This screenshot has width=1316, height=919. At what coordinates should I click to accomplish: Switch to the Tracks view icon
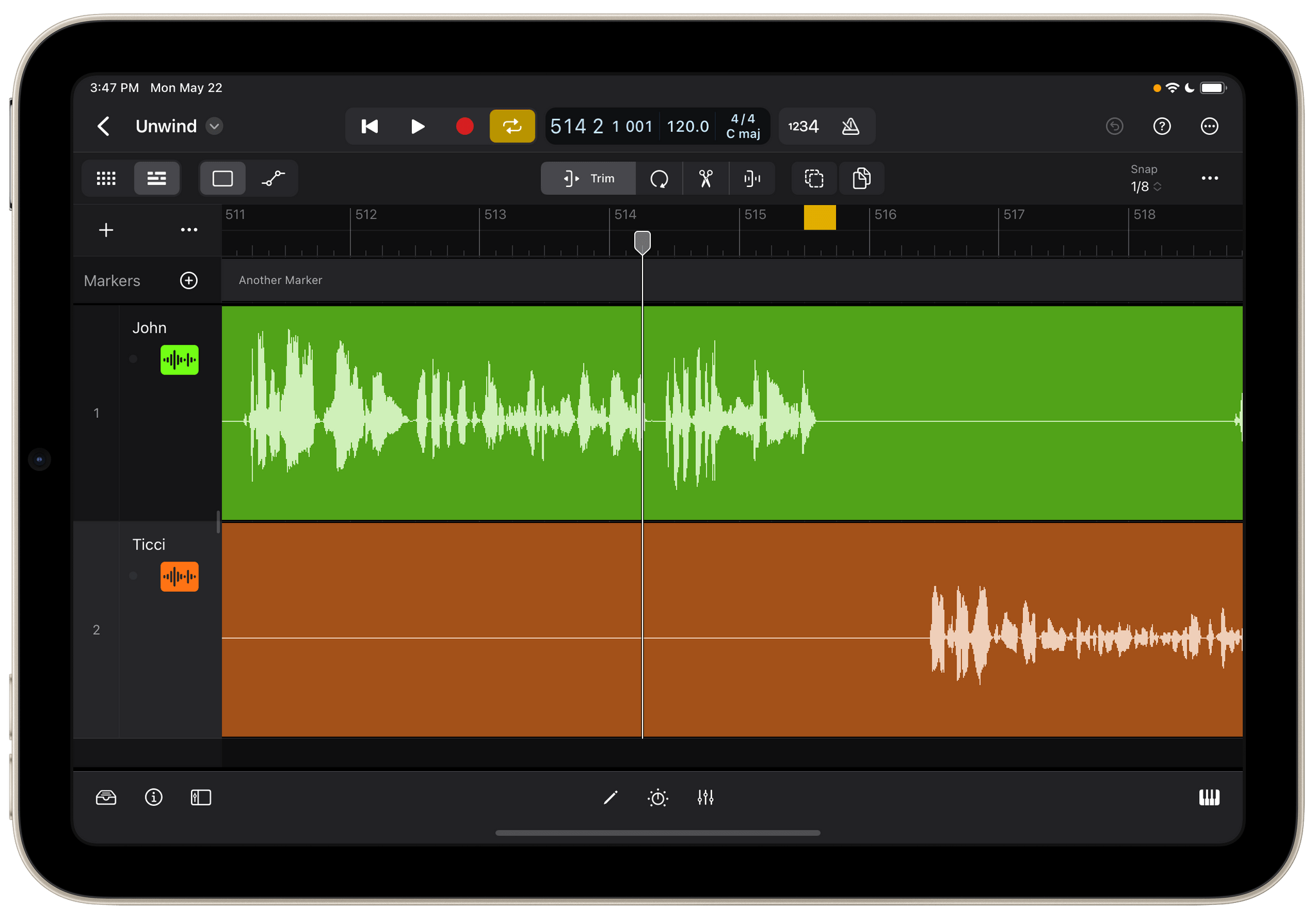click(157, 178)
